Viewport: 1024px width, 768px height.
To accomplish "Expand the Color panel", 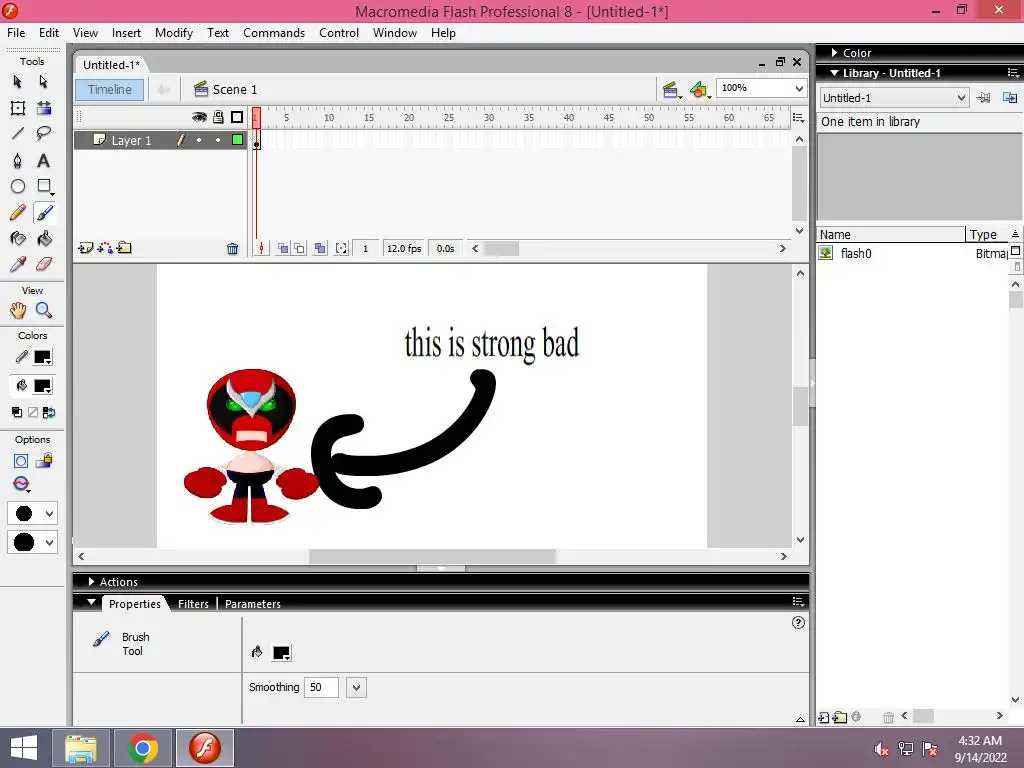I will (x=835, y=53).
